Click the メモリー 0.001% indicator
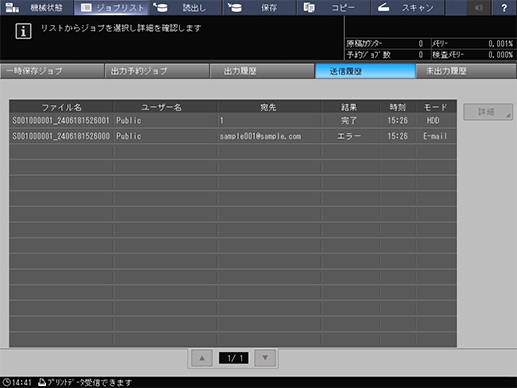 tap(473, 44)
